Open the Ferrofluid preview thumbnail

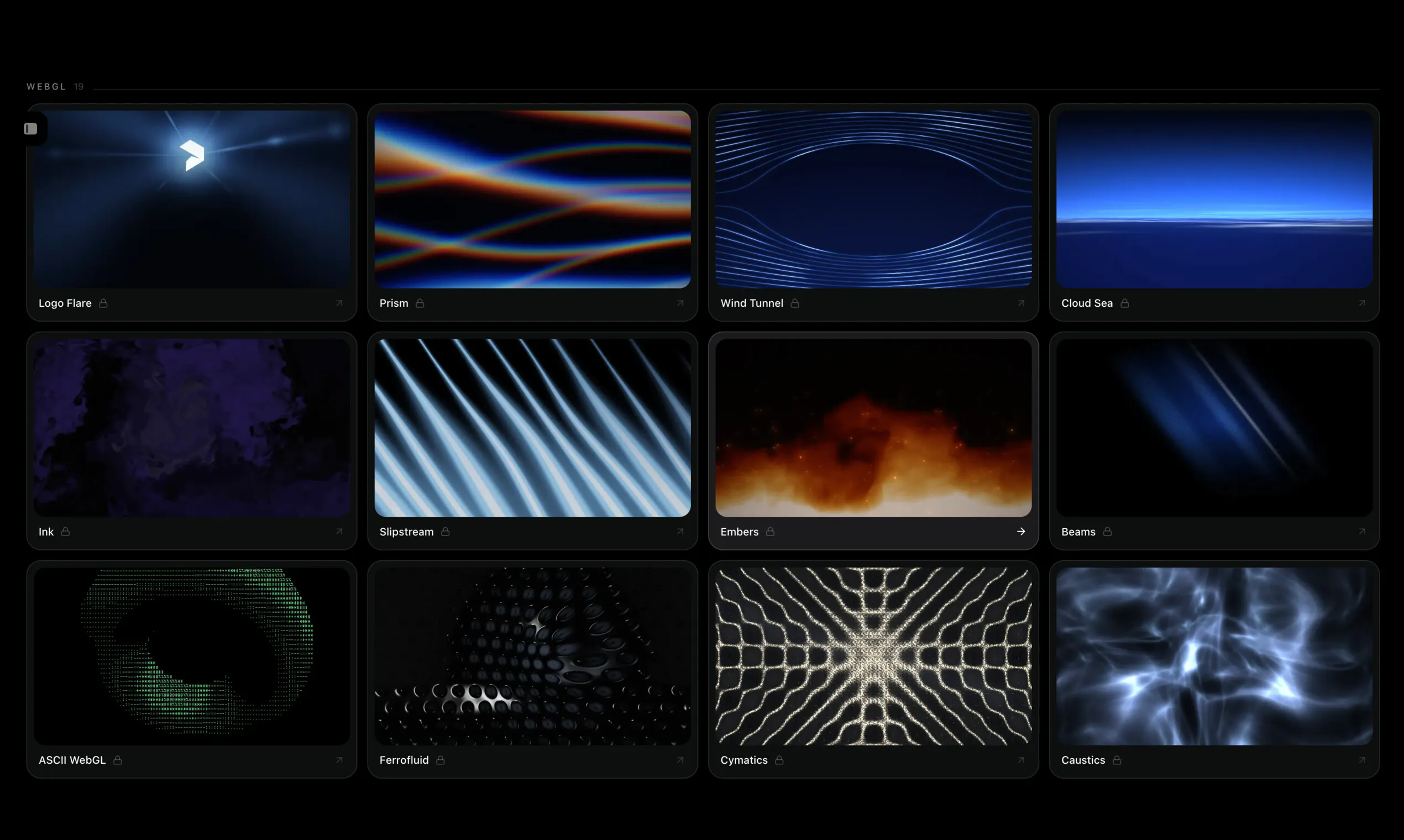(x=533, y=657)
